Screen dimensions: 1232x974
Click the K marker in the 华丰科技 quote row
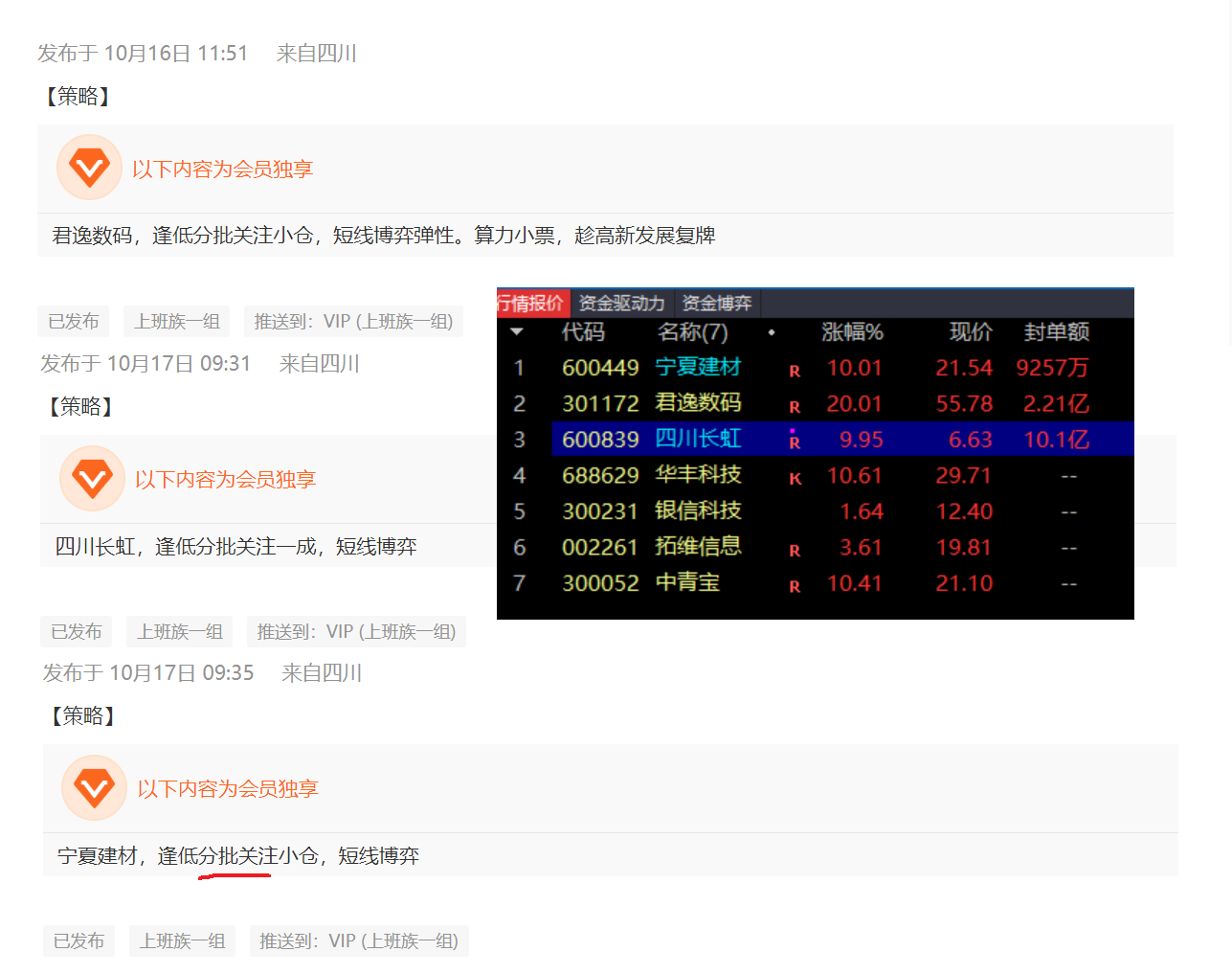[795, 479]
